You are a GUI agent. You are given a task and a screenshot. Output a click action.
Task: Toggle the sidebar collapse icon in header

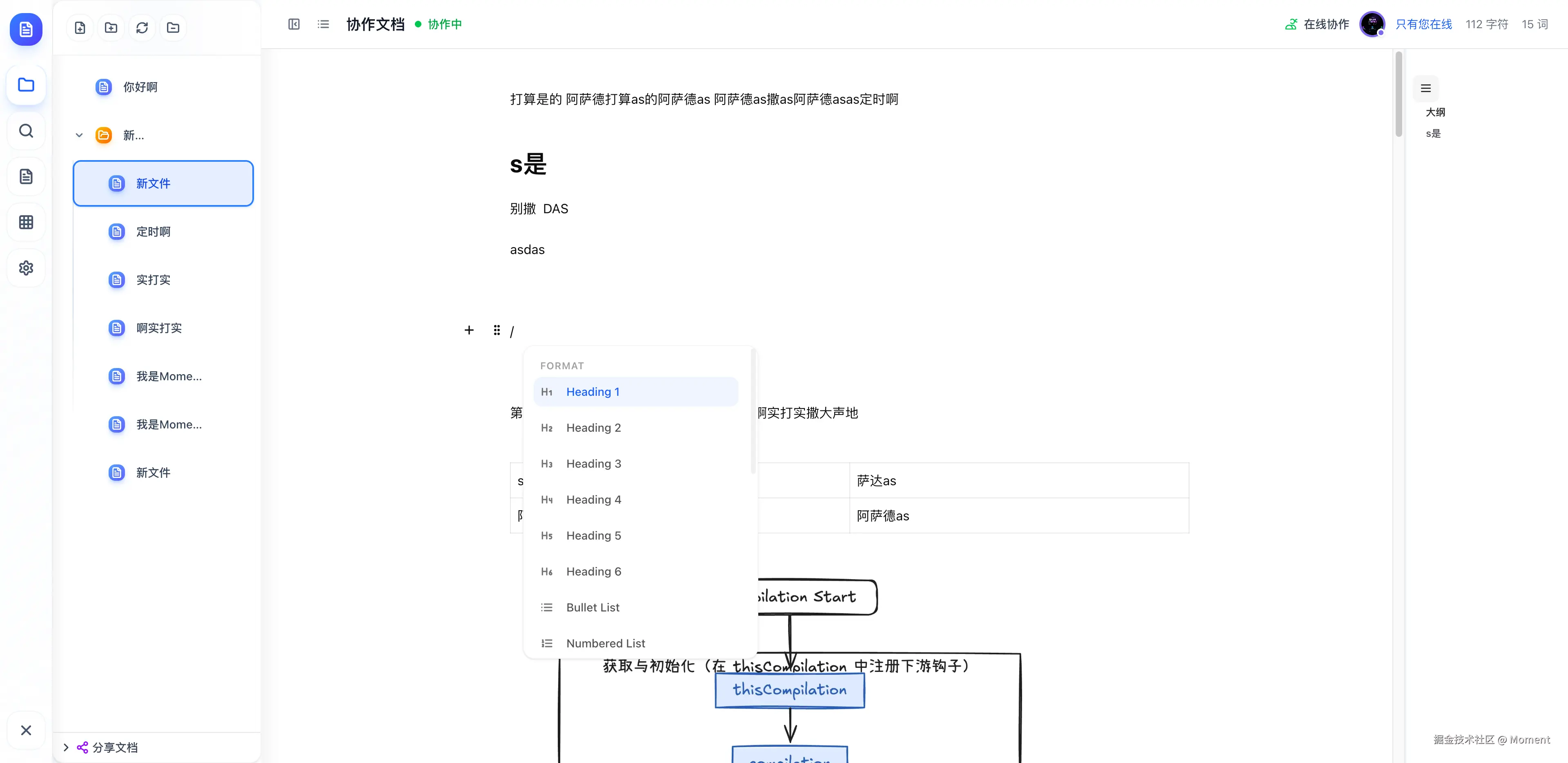click(294, 25)
